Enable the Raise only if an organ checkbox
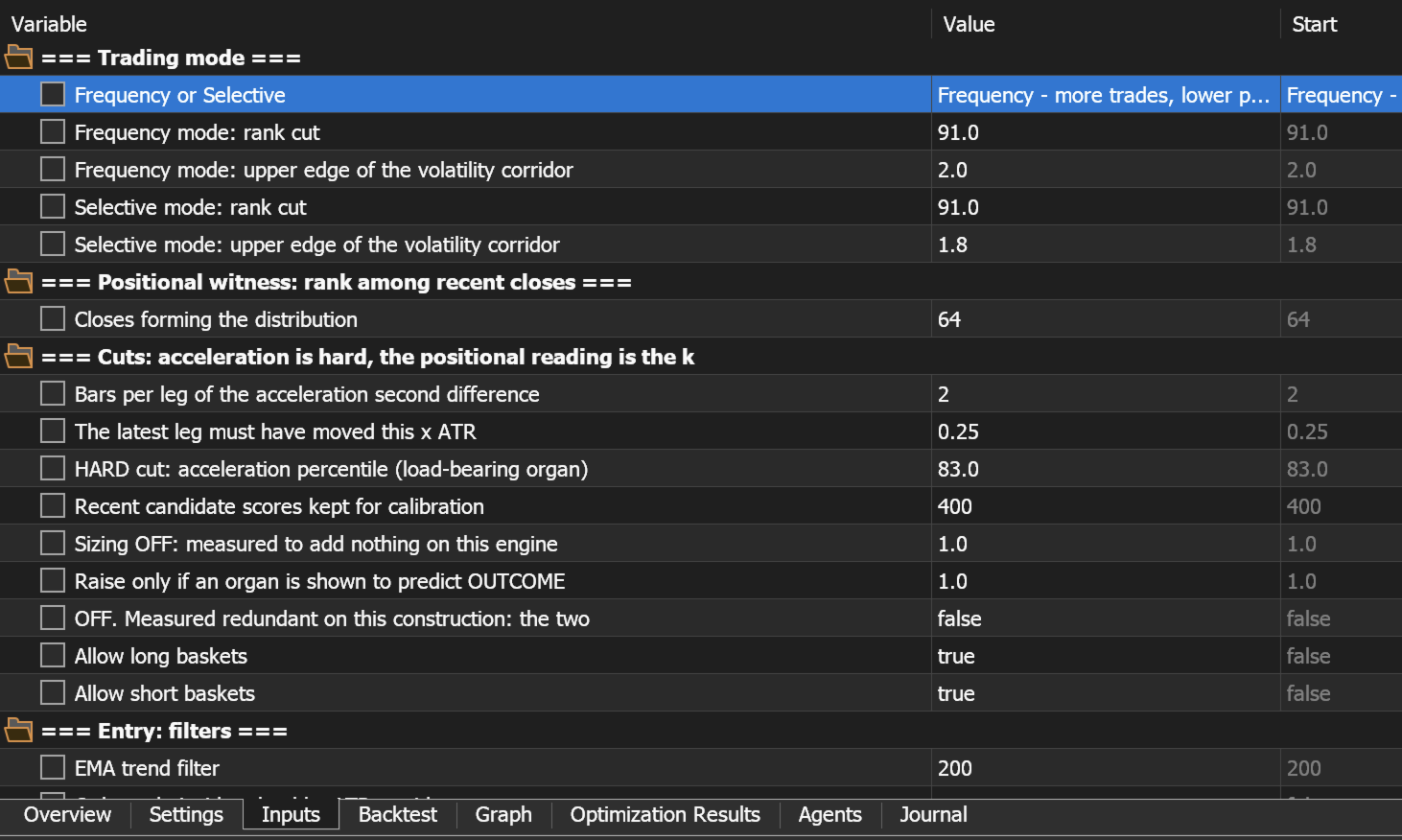The width and height of the screenshot is (1402, 840). [53, 580]
